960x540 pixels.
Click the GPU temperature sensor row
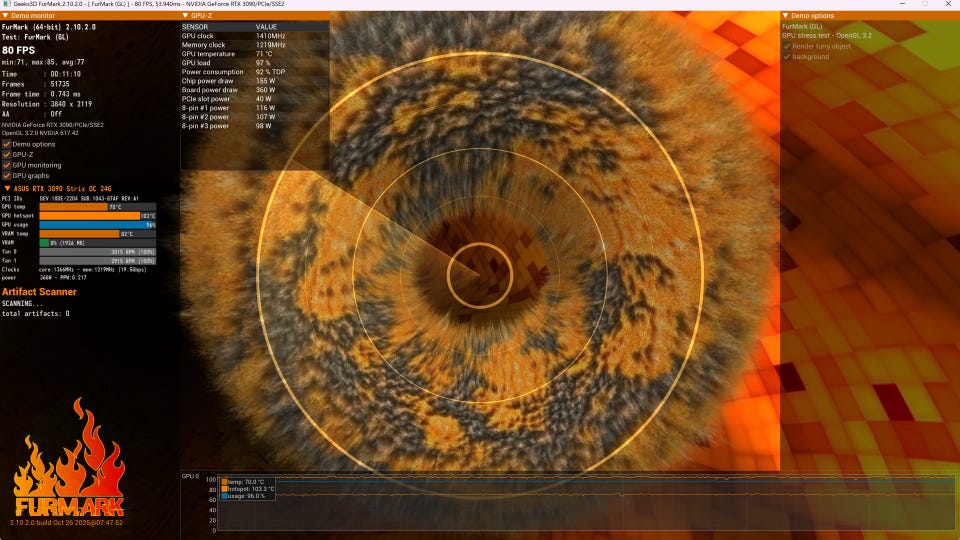coord(255,54)
